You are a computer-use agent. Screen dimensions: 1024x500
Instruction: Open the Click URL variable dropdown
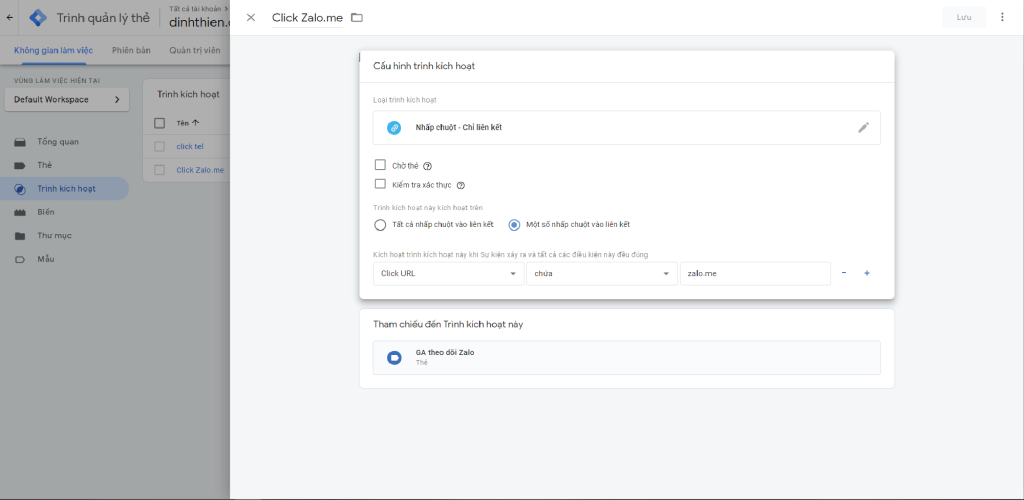click(448, 274)
